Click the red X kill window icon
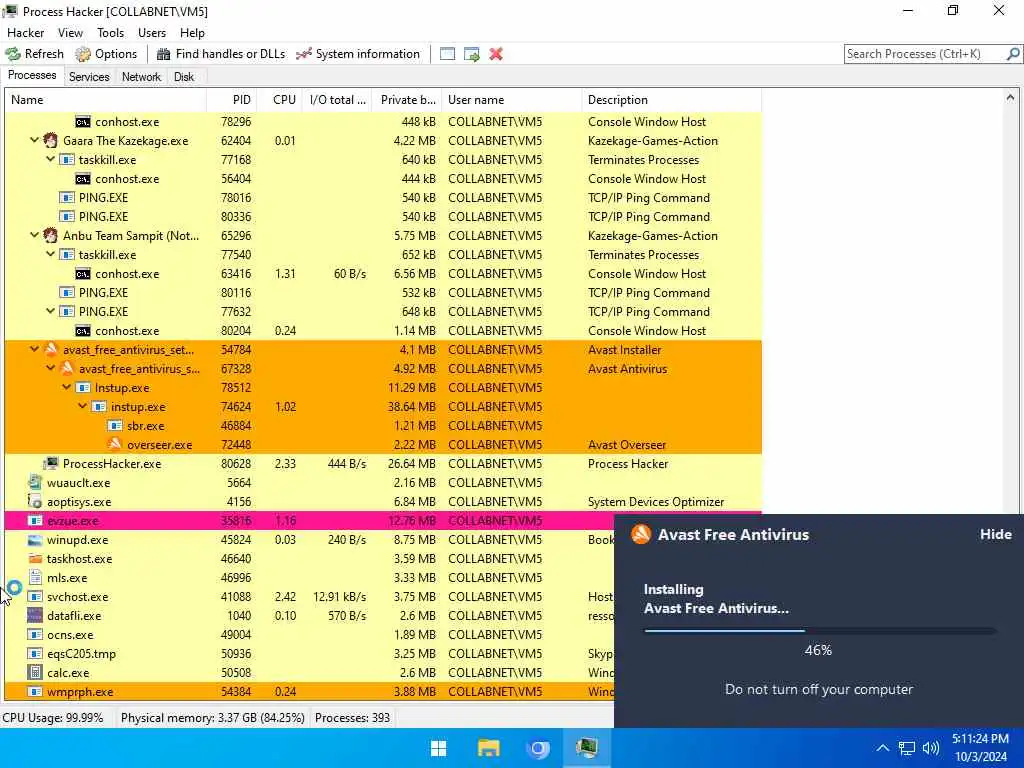 click(496, 54)
